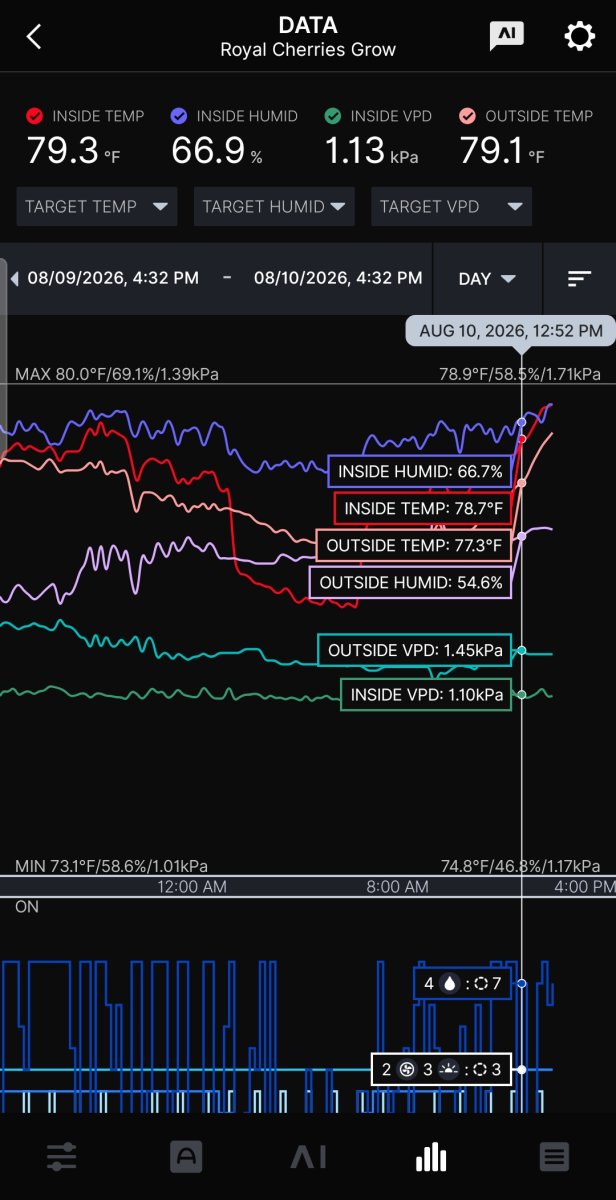
Task: Click the 66.9 % inside humidity reading
Action: click(216, 151)
